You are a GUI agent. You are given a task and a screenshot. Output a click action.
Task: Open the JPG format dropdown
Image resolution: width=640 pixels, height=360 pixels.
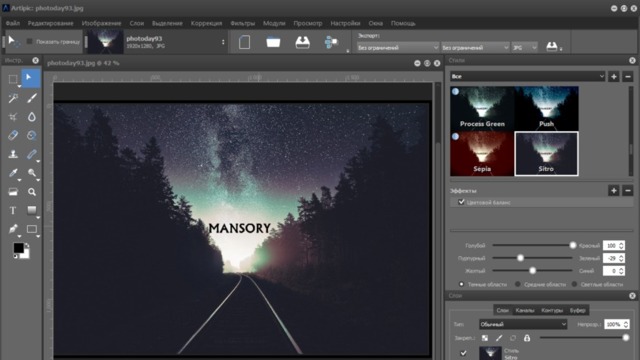point(524,48)
